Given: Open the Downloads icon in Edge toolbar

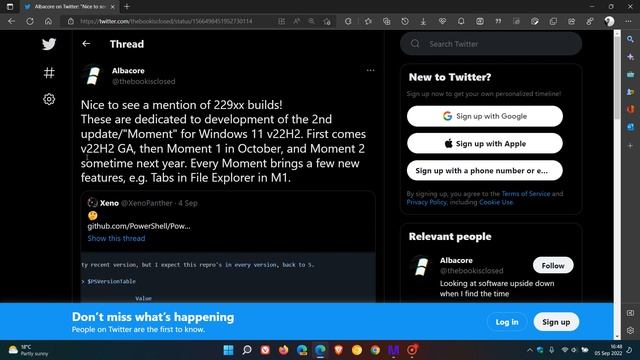Looking at the screenshot, I should tap(423, 21).
